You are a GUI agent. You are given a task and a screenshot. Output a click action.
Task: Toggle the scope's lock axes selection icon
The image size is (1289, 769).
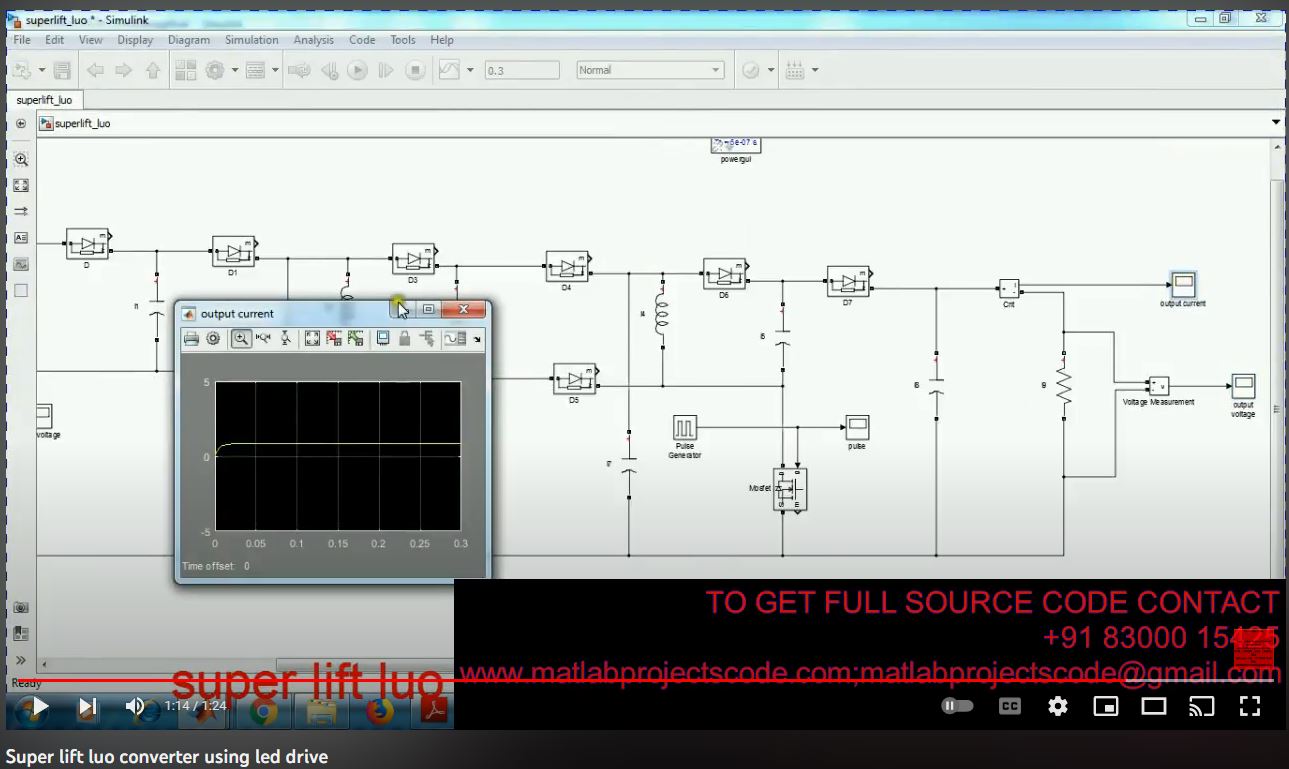(x=405, y=339)
